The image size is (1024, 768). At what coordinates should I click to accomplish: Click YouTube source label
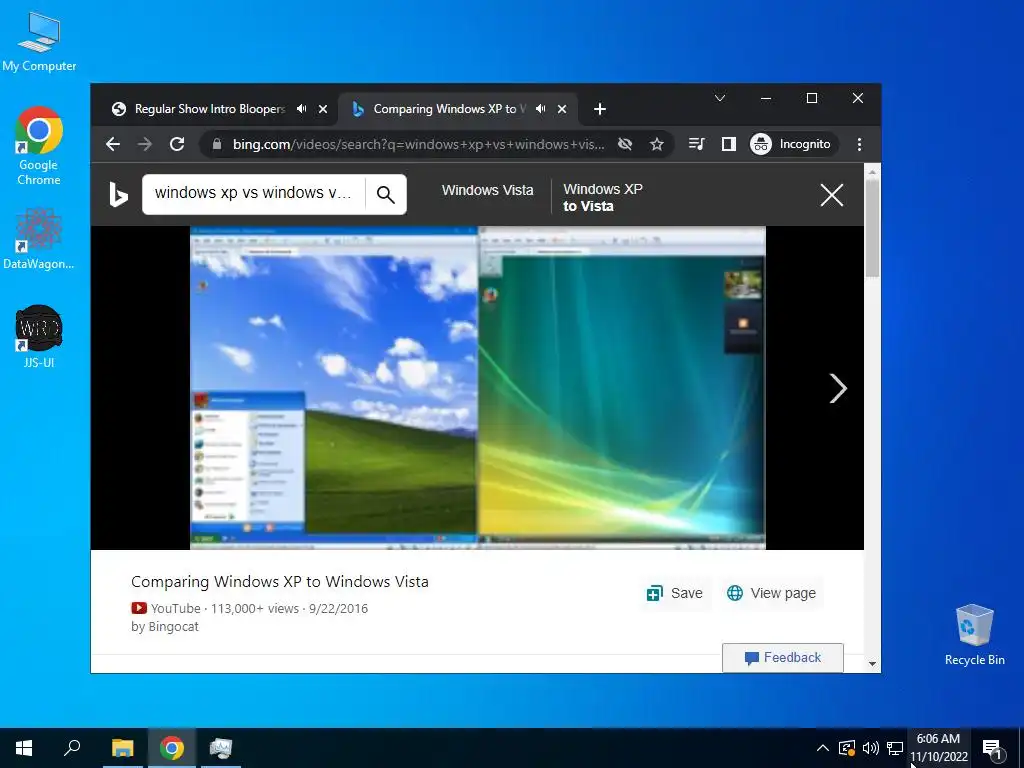pos(166,609)
